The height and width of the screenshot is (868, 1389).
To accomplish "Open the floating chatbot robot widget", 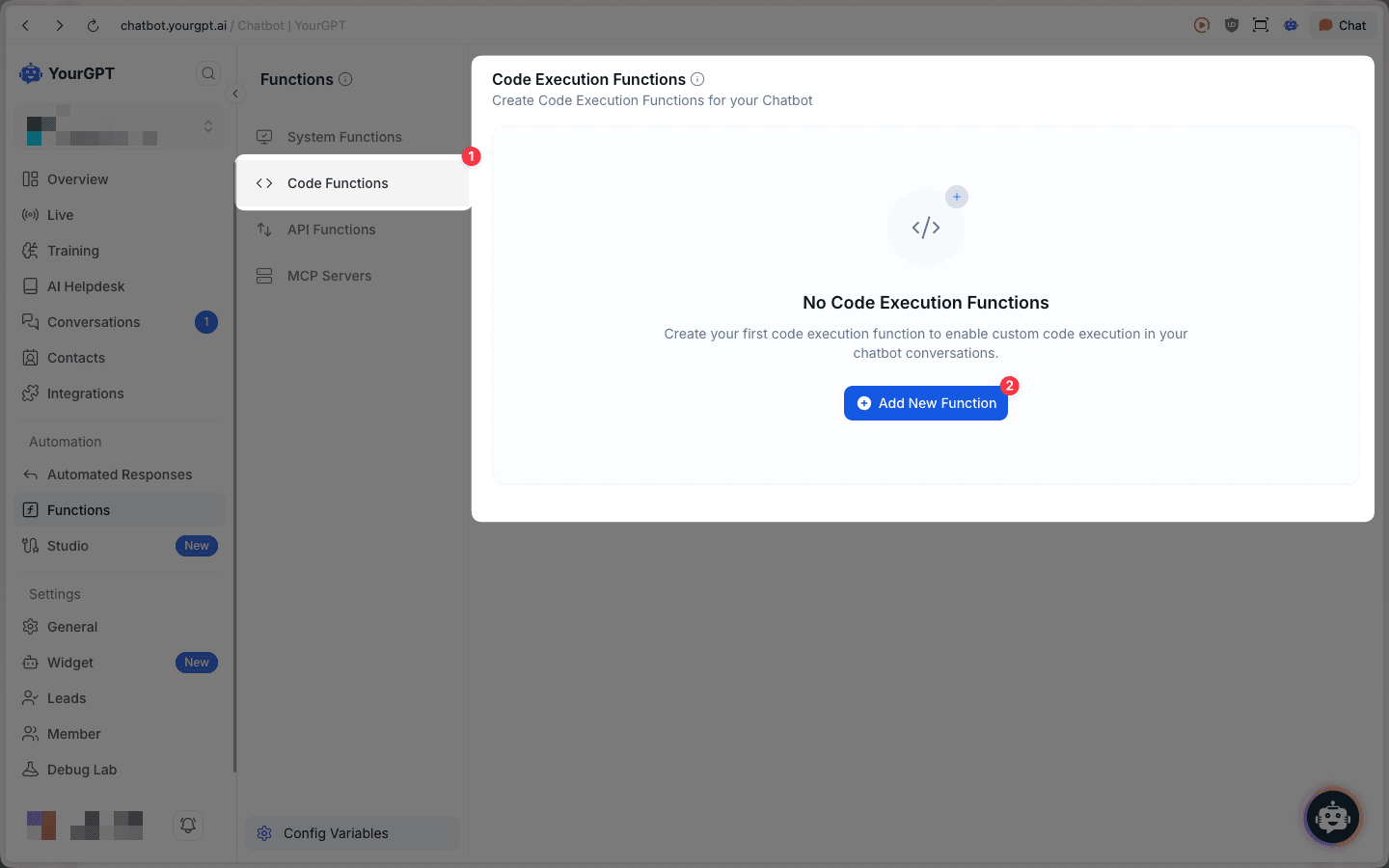I will [1332, 817].
